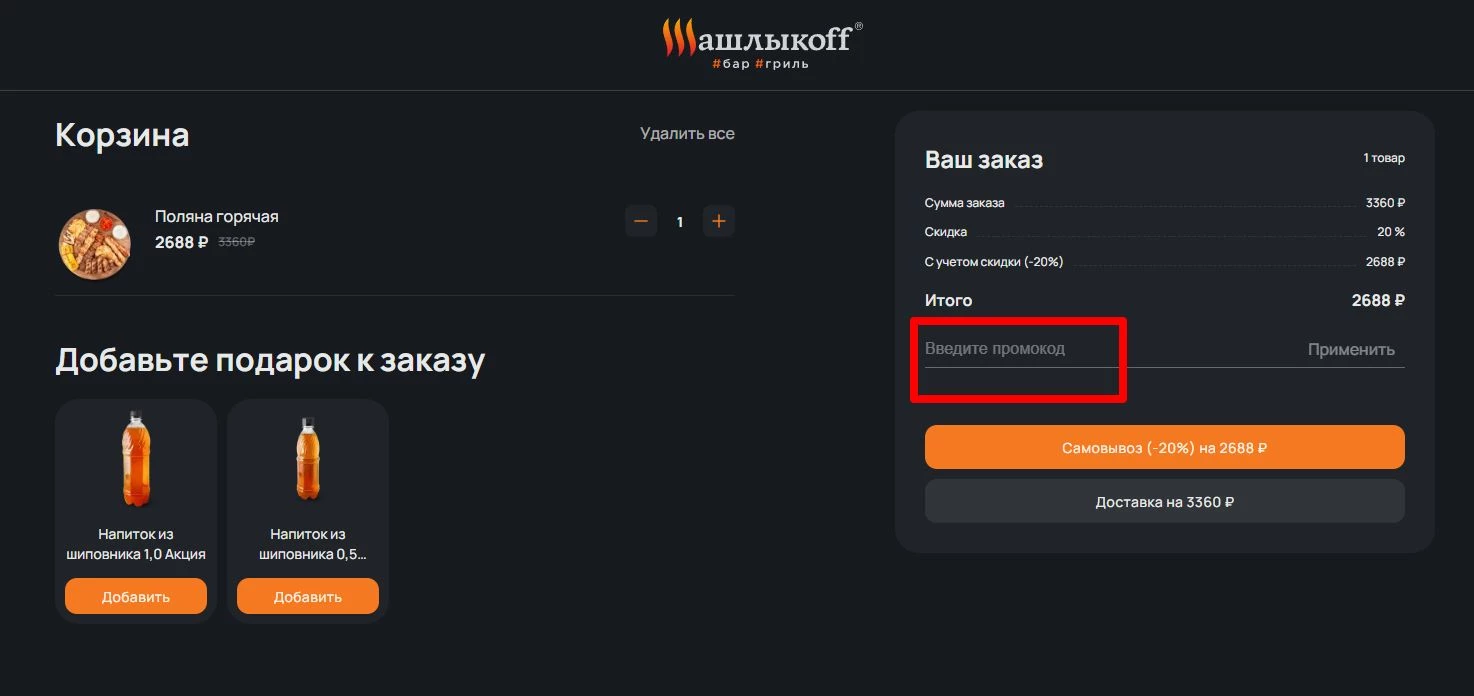Apply the promo code via Применить

[1351, 349]
